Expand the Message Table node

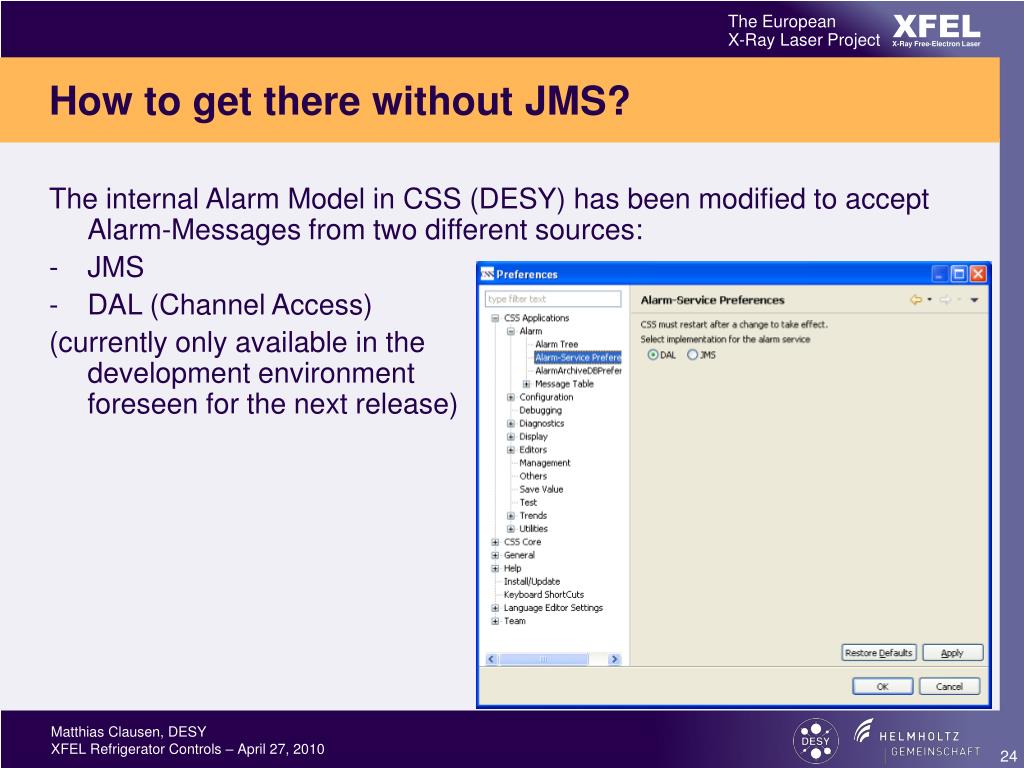click(x=526, y=384)
